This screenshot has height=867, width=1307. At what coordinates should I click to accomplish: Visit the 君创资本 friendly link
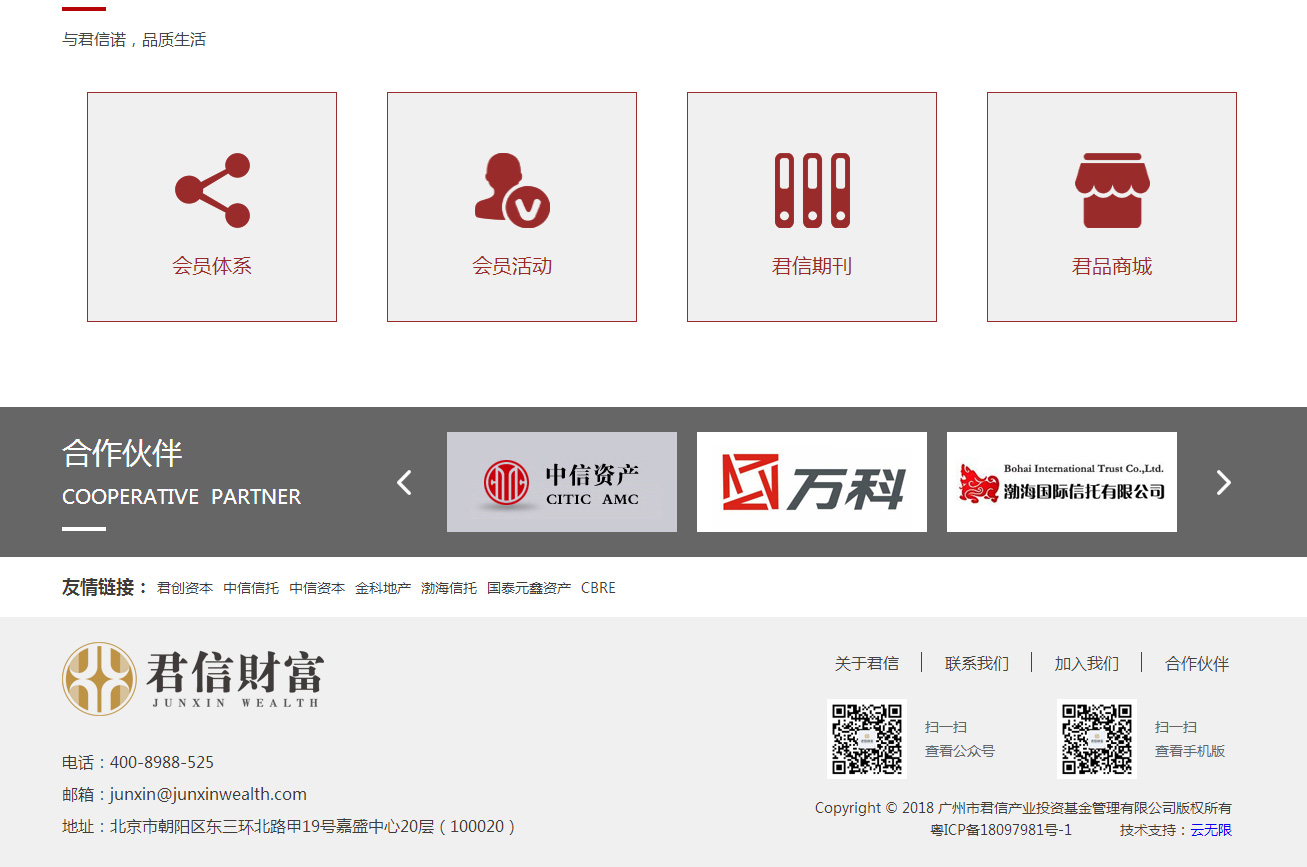tap(185, 588)
